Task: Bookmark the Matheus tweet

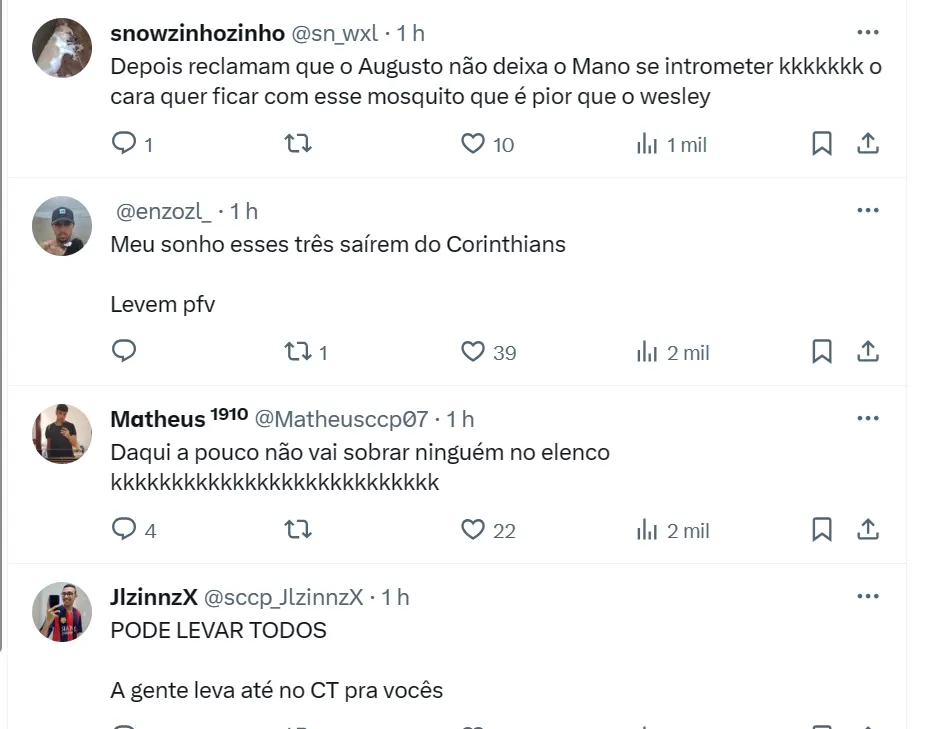Action: 821,529
